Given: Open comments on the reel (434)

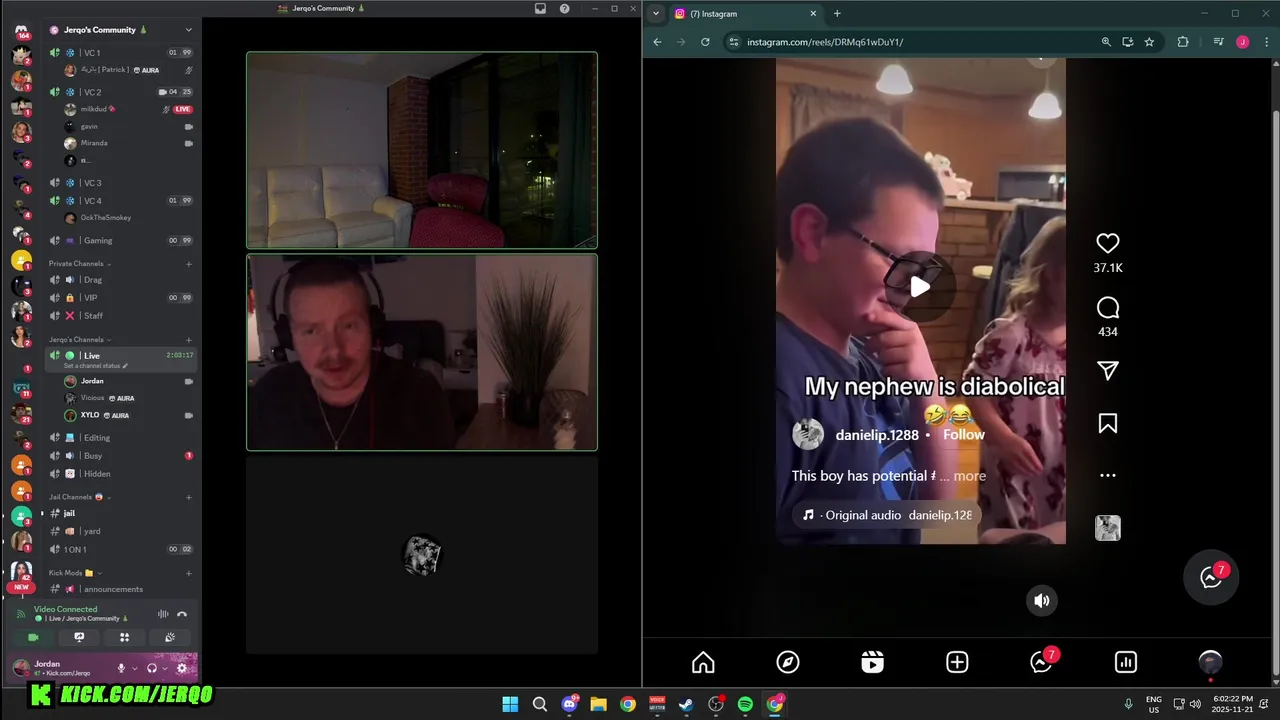Looking at the screenshot, I should 1107,308.
